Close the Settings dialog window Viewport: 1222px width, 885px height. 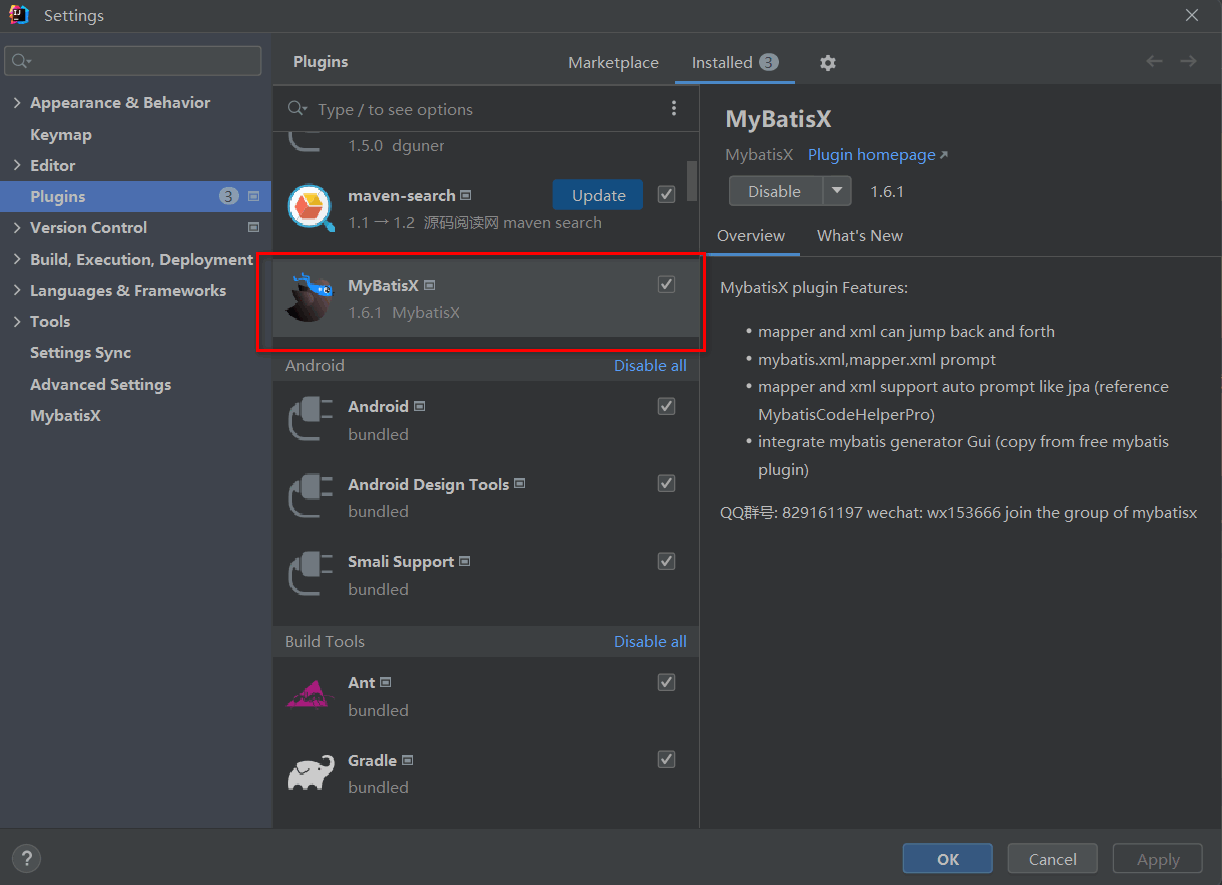point(1191,15)
